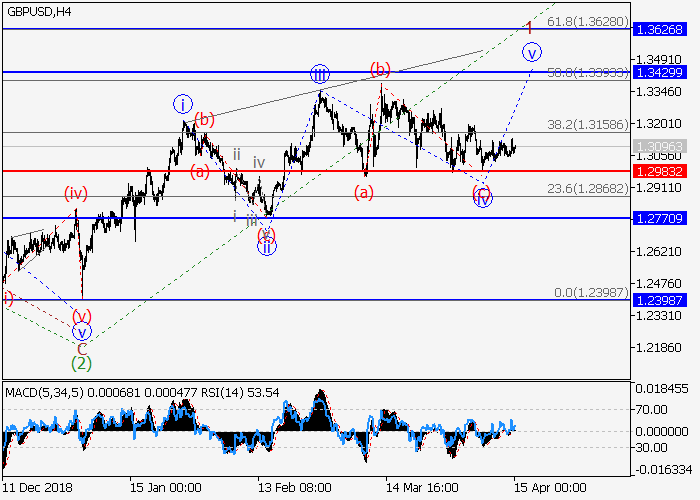Viewport: 700px width, 500px height.
Task: Select the blue 1.36268 price level tag
Action: (x=660, y=29)
